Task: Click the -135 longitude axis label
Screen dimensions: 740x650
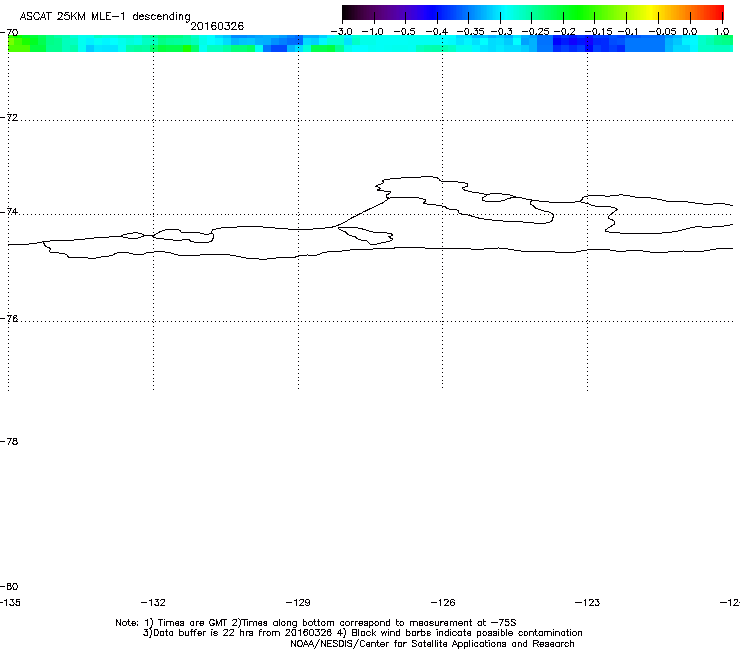Action: click(10, 602)
